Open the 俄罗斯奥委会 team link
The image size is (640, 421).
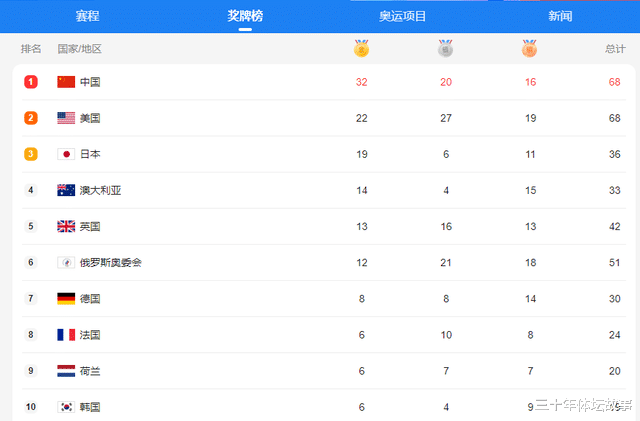[111, 262]
